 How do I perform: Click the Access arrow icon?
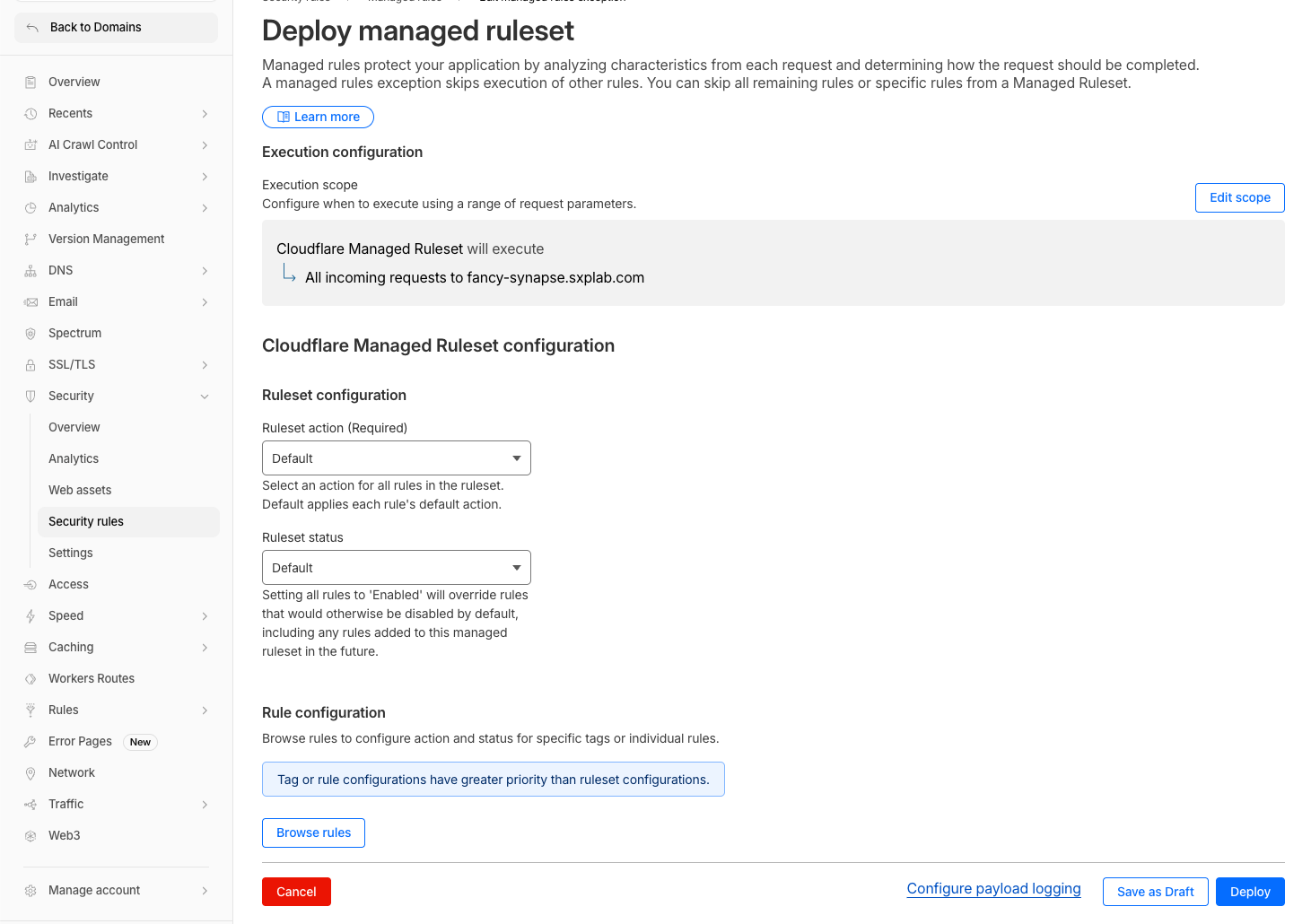click(31, 584)
